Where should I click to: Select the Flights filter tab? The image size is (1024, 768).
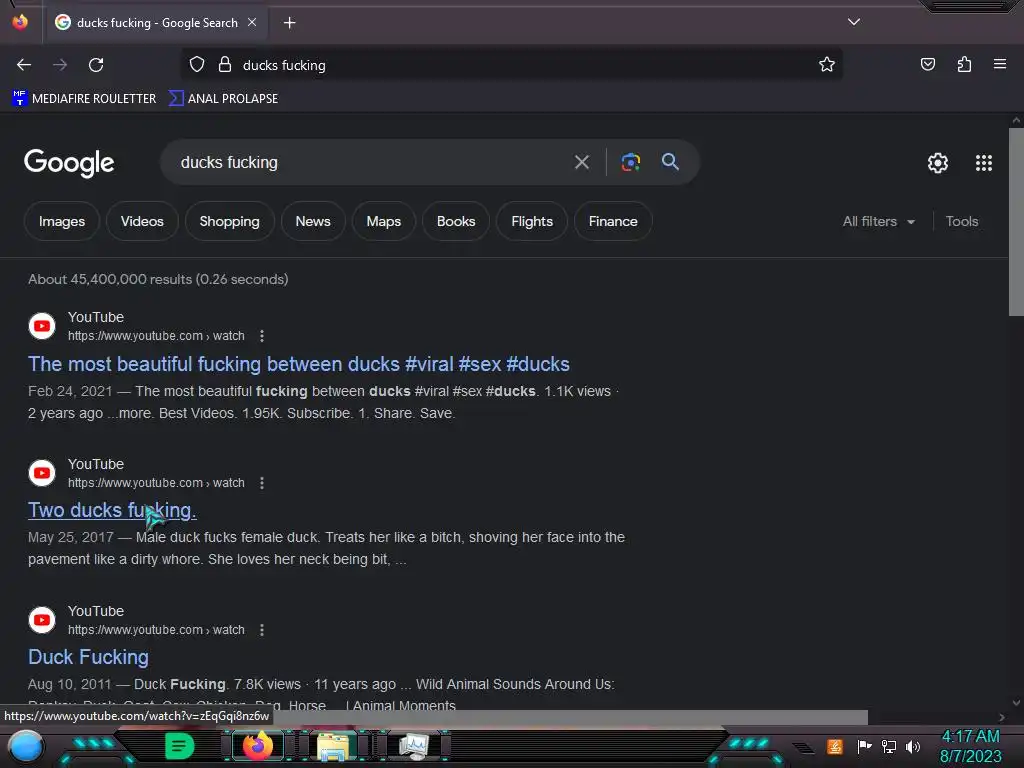(x=532, y=221)
